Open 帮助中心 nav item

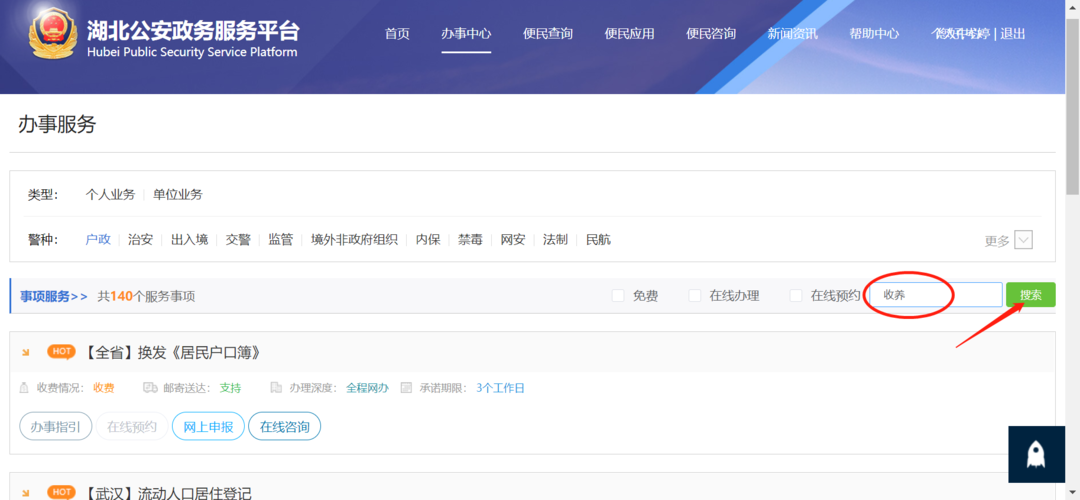[874, 34]
